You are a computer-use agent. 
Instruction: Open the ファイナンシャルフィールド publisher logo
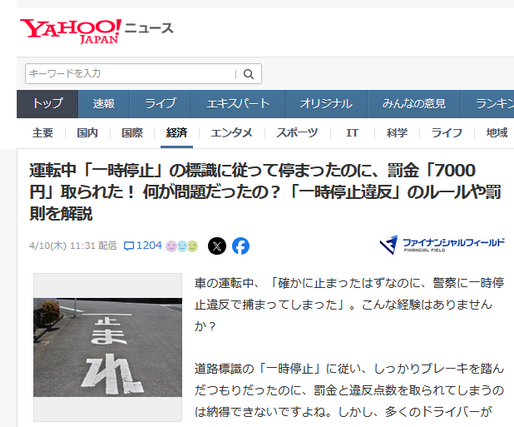point(442,245)
